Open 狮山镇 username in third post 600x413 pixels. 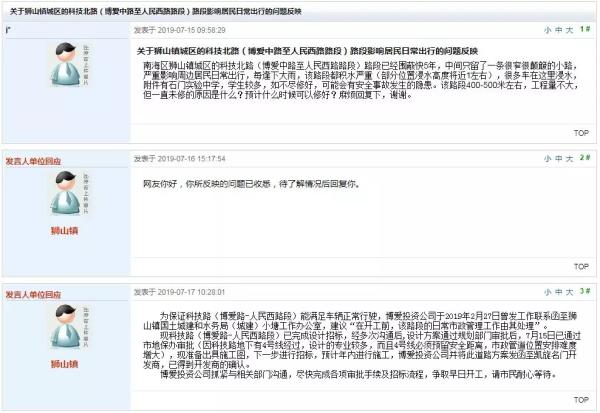click(65, 364)
